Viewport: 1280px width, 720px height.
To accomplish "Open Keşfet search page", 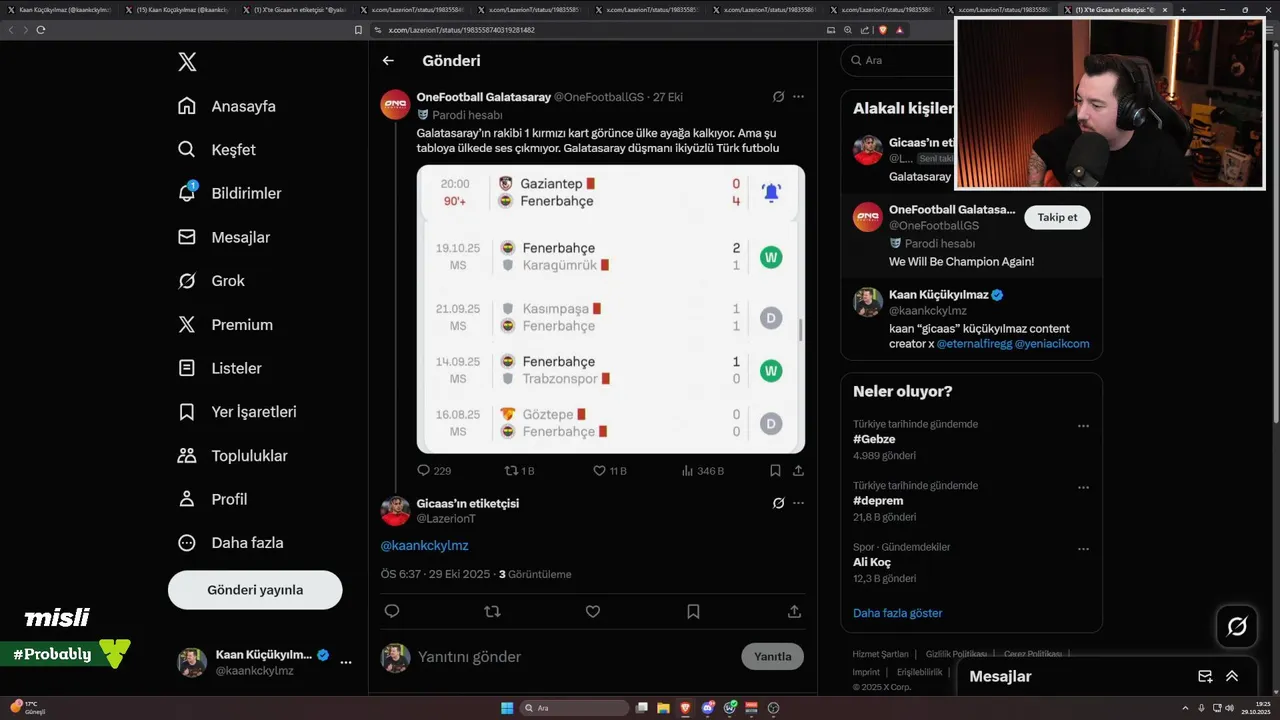I will tap(217, 150).
